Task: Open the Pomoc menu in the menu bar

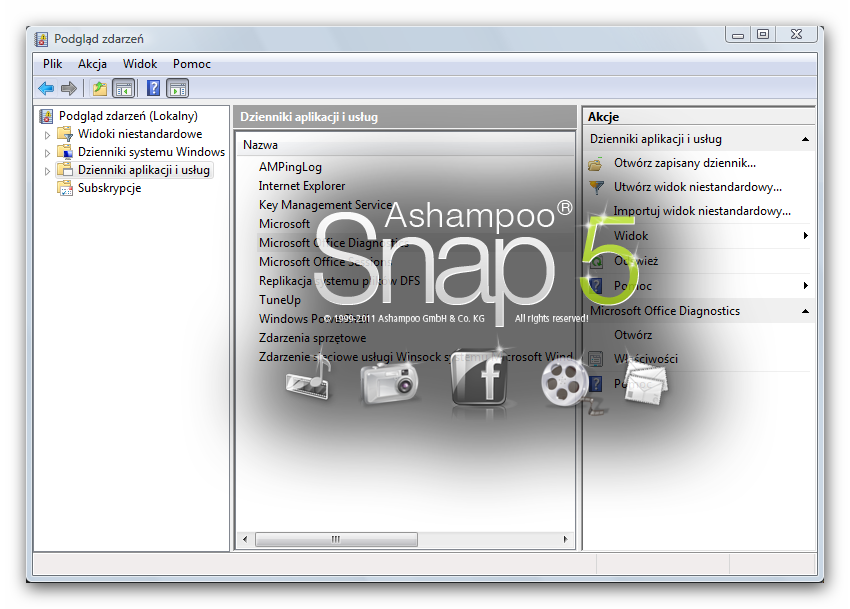Action: 192,64
